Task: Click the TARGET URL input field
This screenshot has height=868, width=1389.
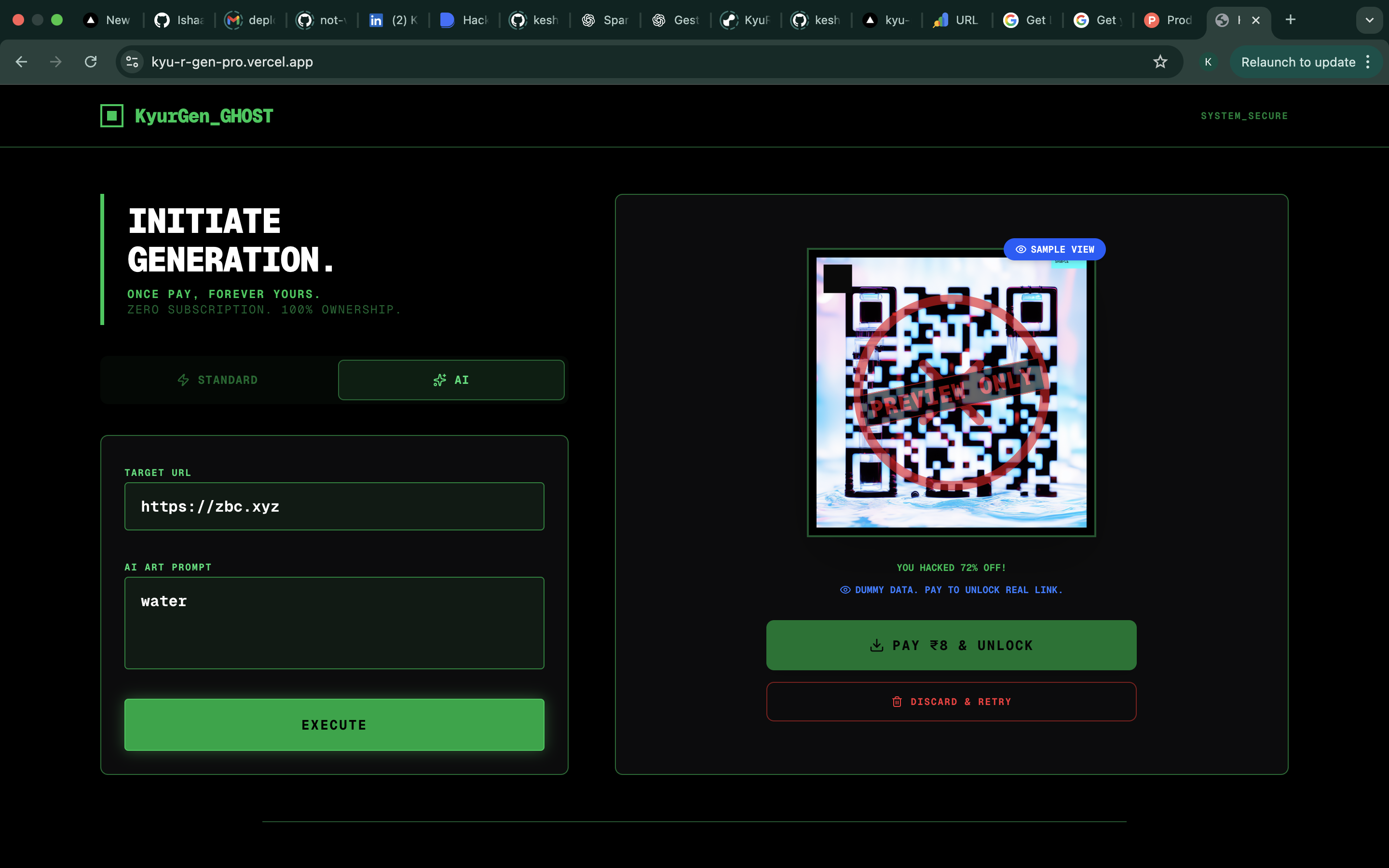Action: click(334, 506)
